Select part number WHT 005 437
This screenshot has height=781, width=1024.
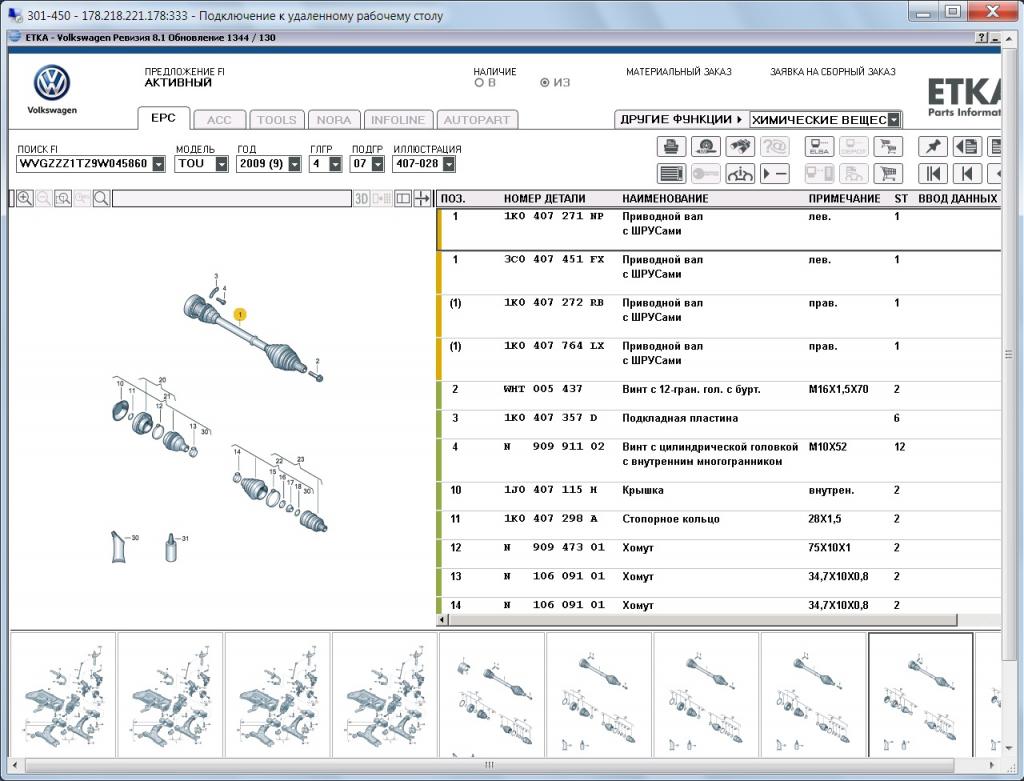543,389
